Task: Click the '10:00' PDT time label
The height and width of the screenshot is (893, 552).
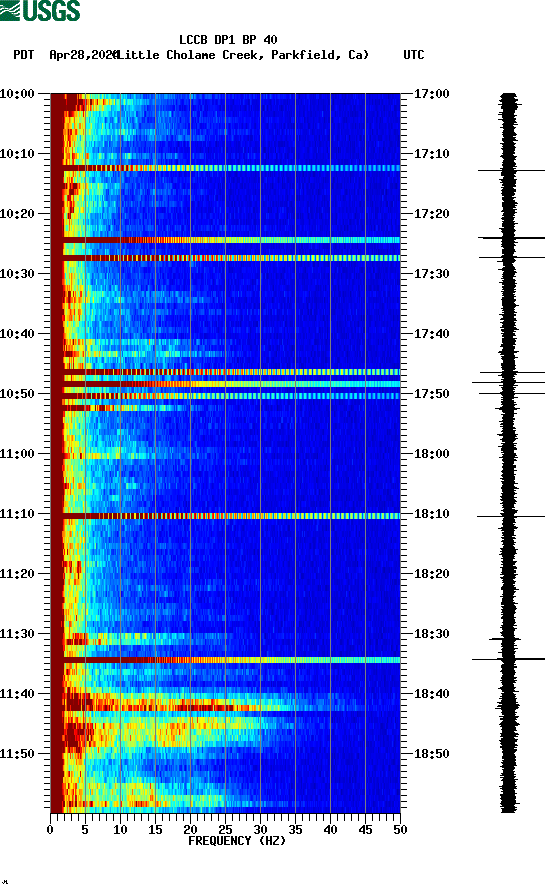Action: point(17,93)
